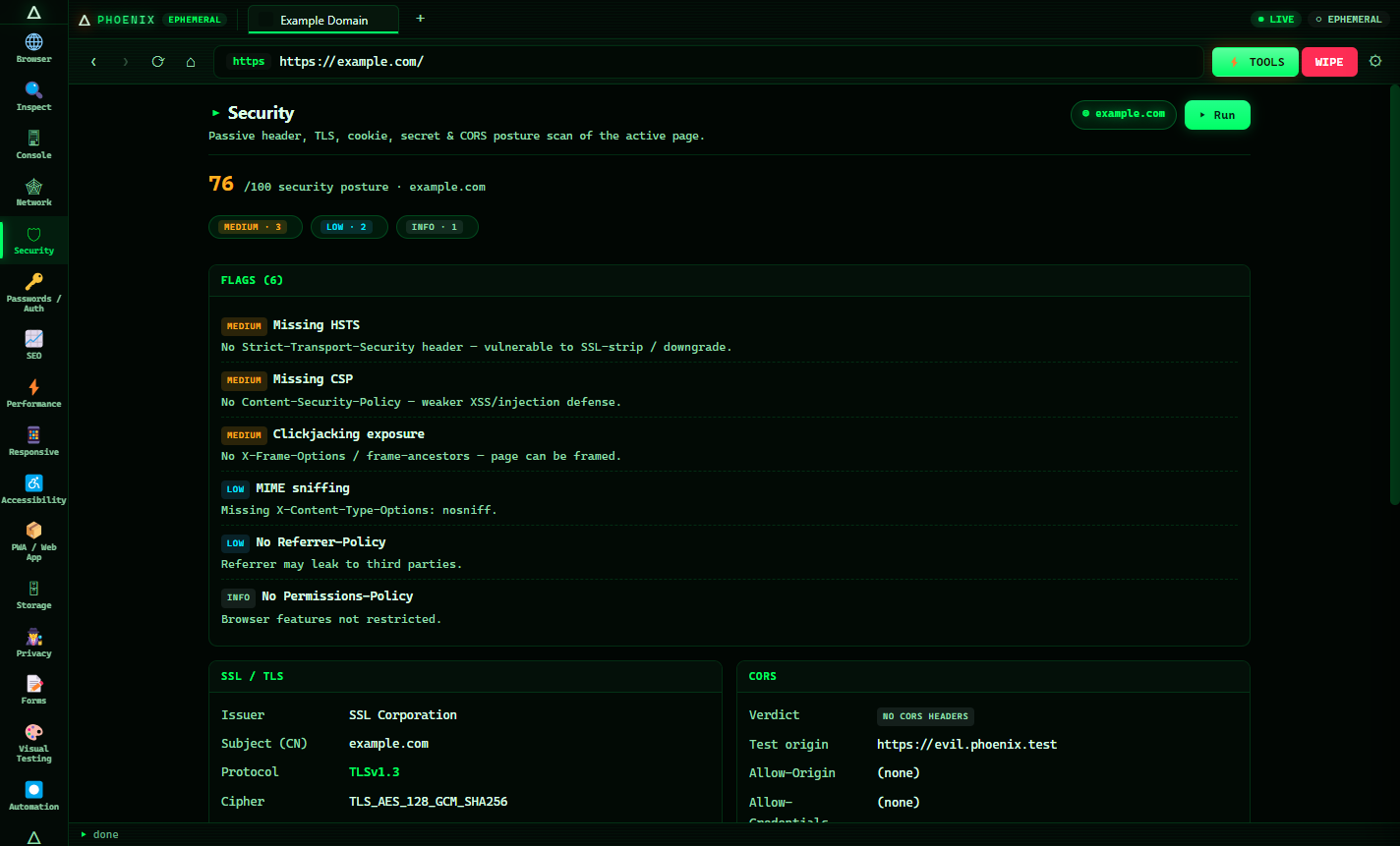
Task: Select the MIME sniffing flag
Action: 729,498
